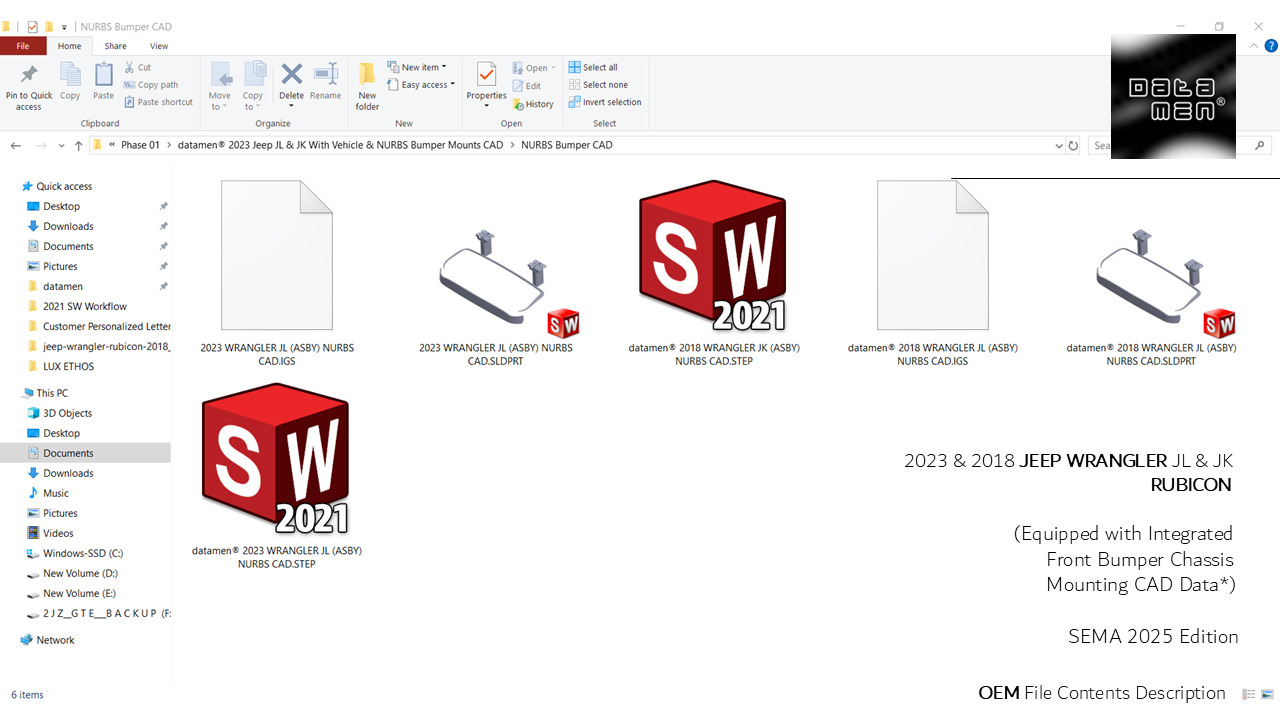Click the Copy path command
This screenshot has height=720, width=1280.
point(151,85)
